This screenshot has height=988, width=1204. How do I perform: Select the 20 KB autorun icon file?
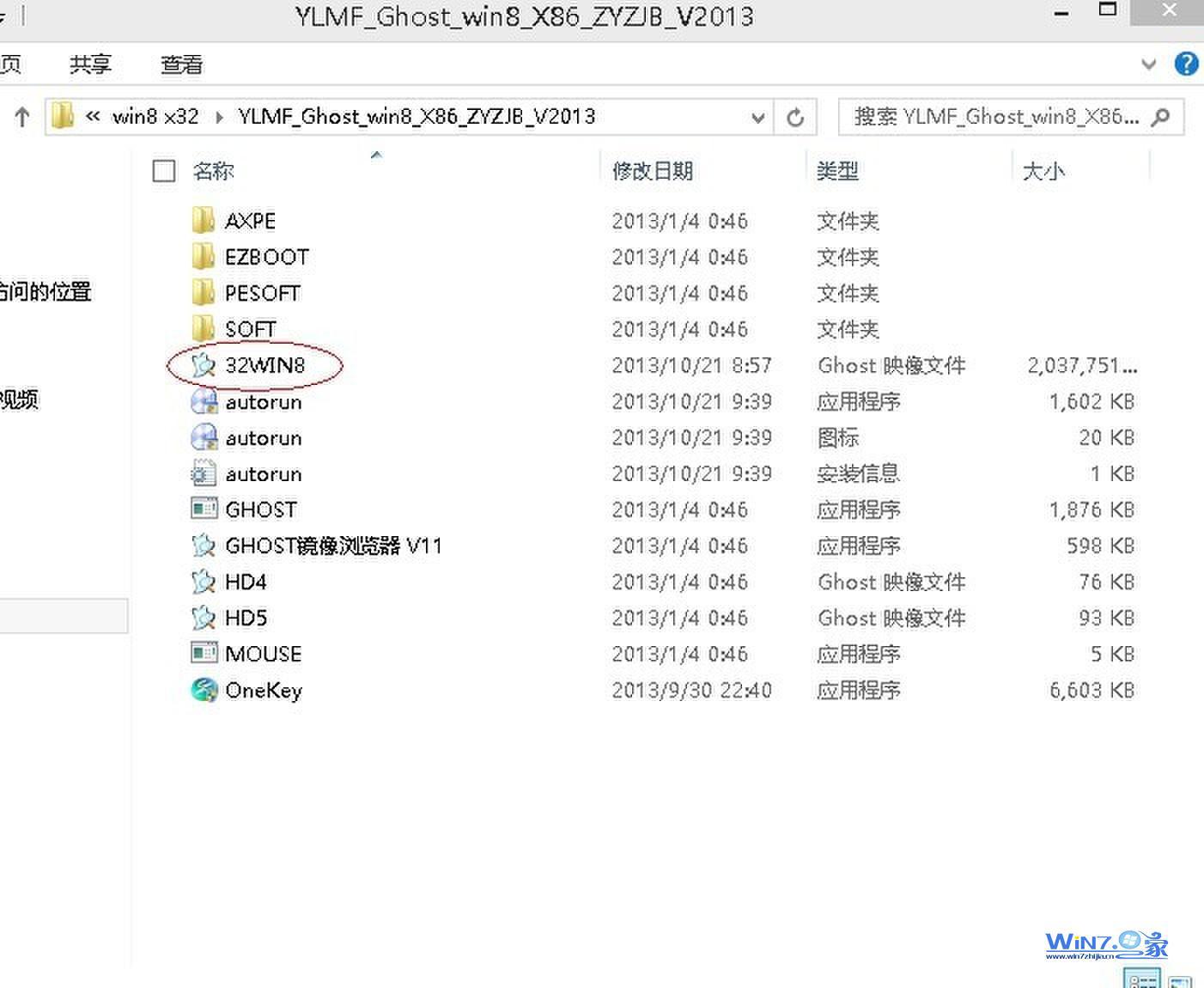[x=204, y=437]
